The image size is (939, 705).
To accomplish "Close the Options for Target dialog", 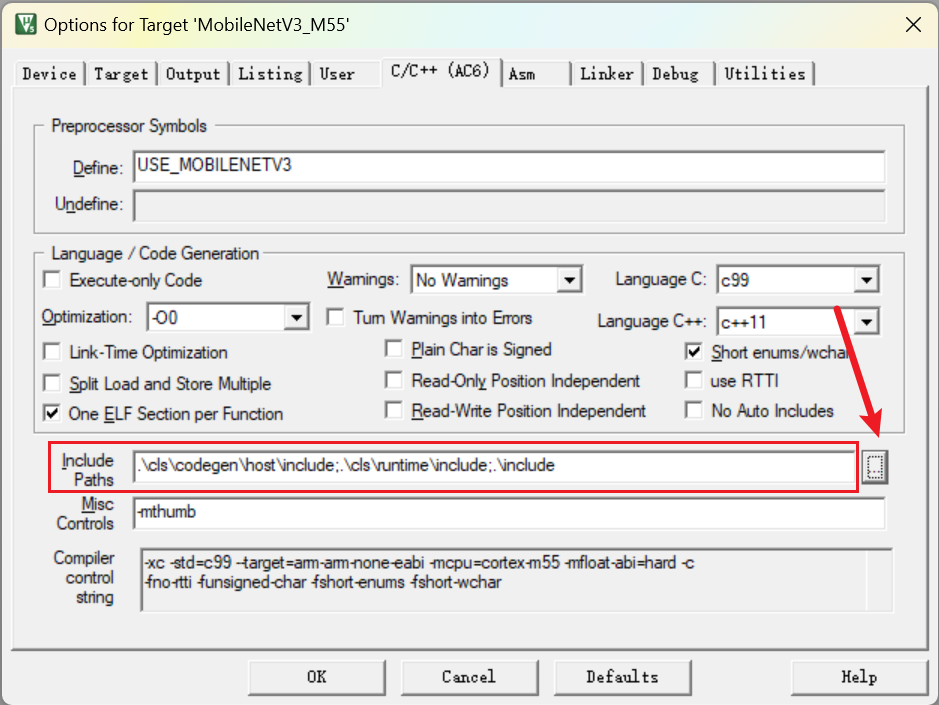I will (913, 25).
